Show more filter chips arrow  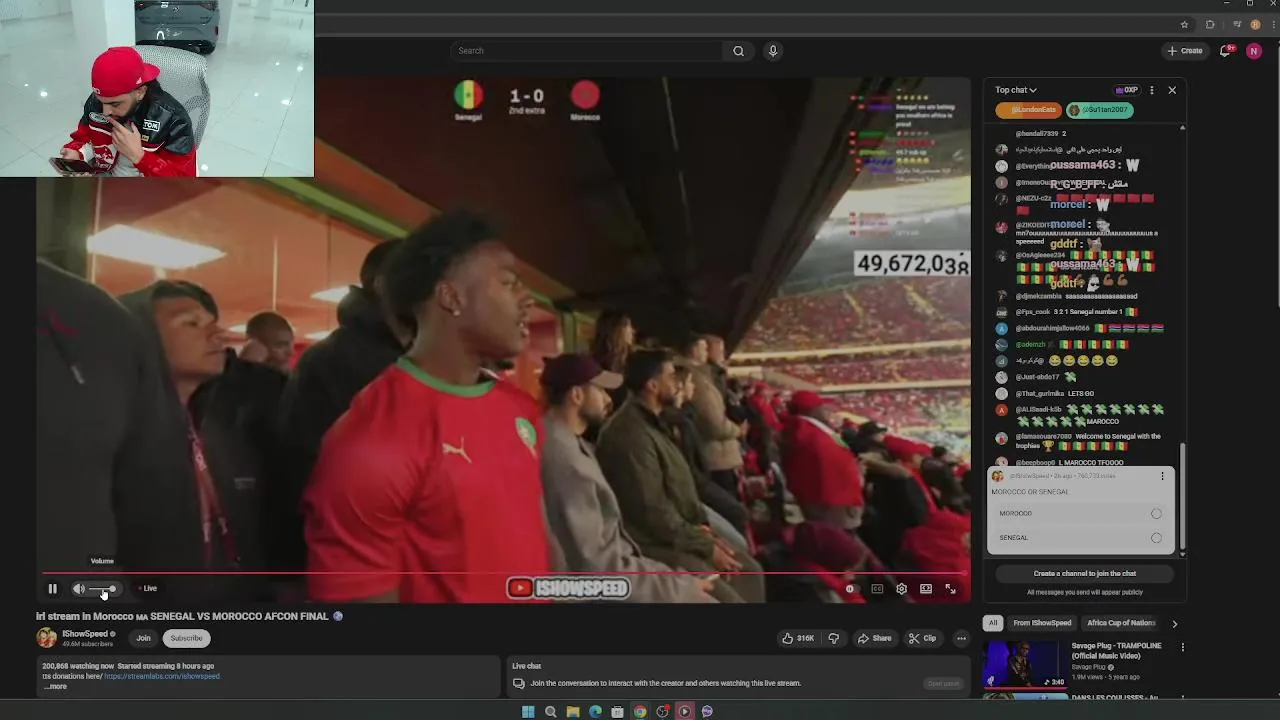pyautogui.click(x=1174, y=623)
